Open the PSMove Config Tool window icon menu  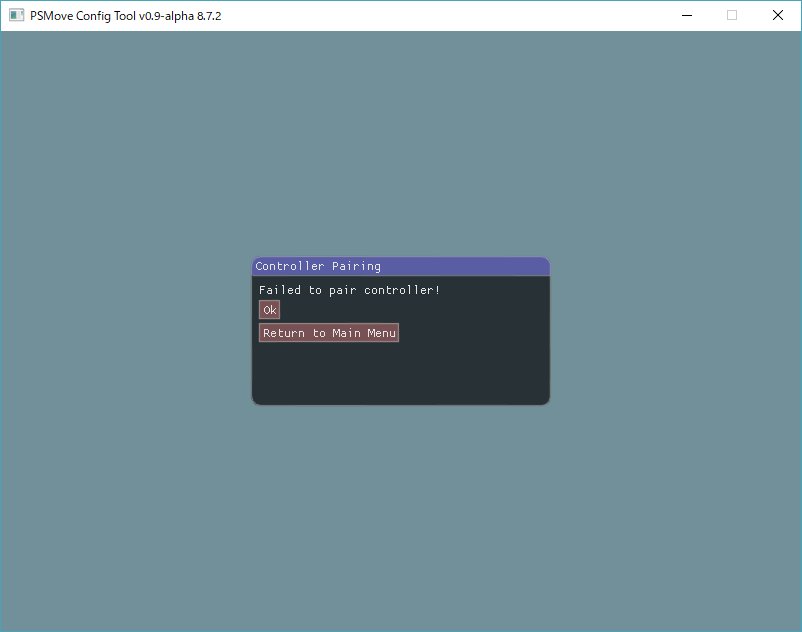(x=16, y=15)
